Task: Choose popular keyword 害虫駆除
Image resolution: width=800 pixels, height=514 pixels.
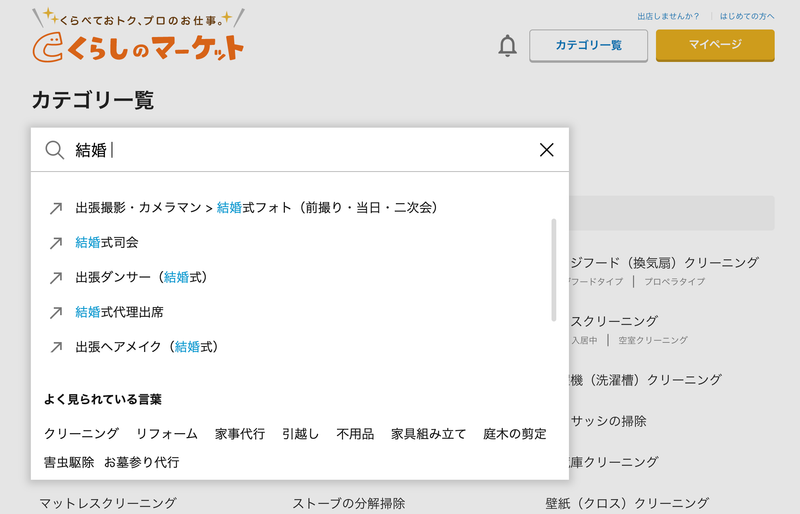Action: (x=69, y=462)
